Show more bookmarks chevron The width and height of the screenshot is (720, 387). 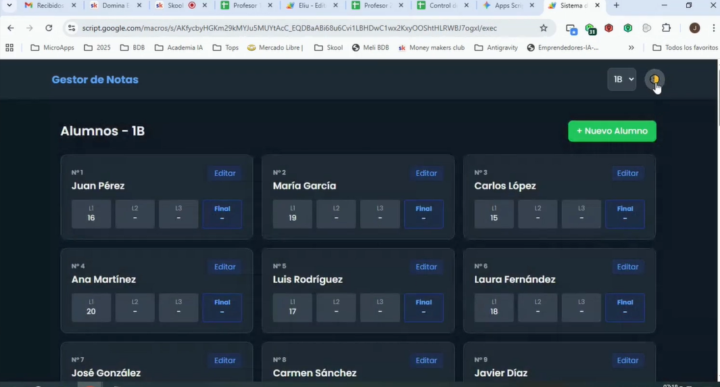click(x=631, y=47)
